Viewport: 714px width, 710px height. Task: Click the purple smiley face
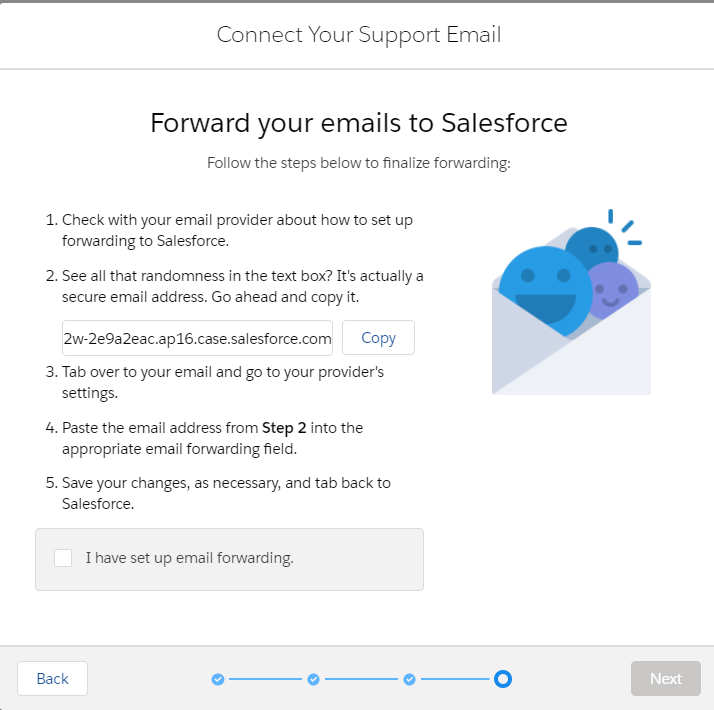(x=610, y=291)
